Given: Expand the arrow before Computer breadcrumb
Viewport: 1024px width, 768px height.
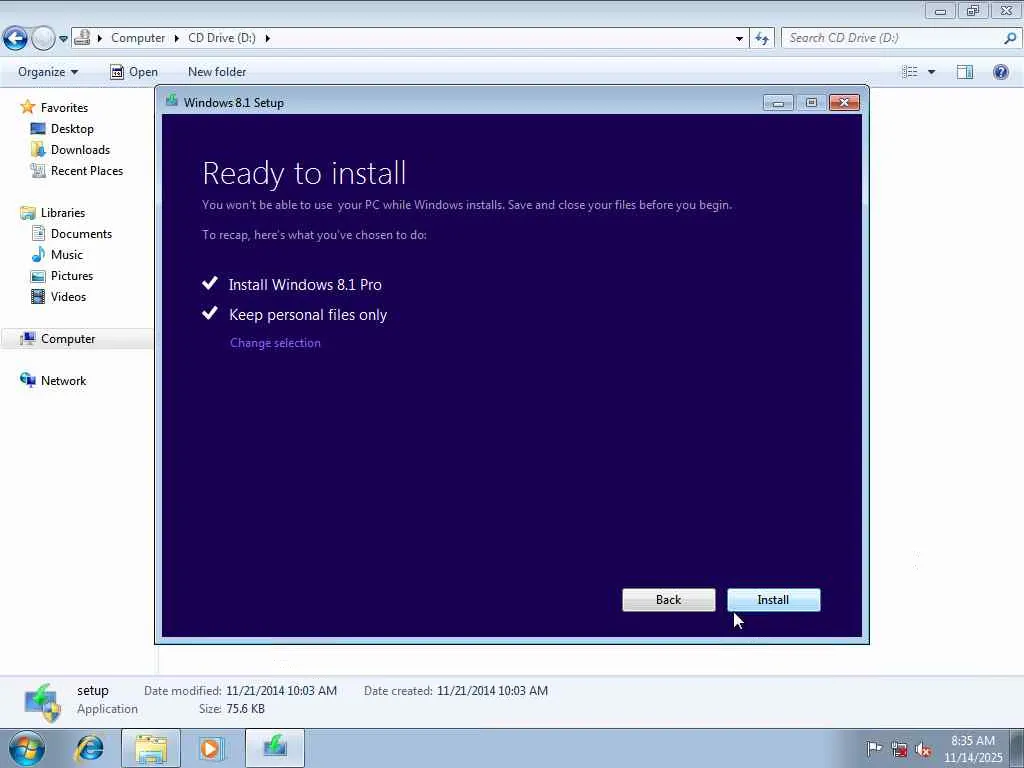Looking at the screenshot, I should pos(100,38).
